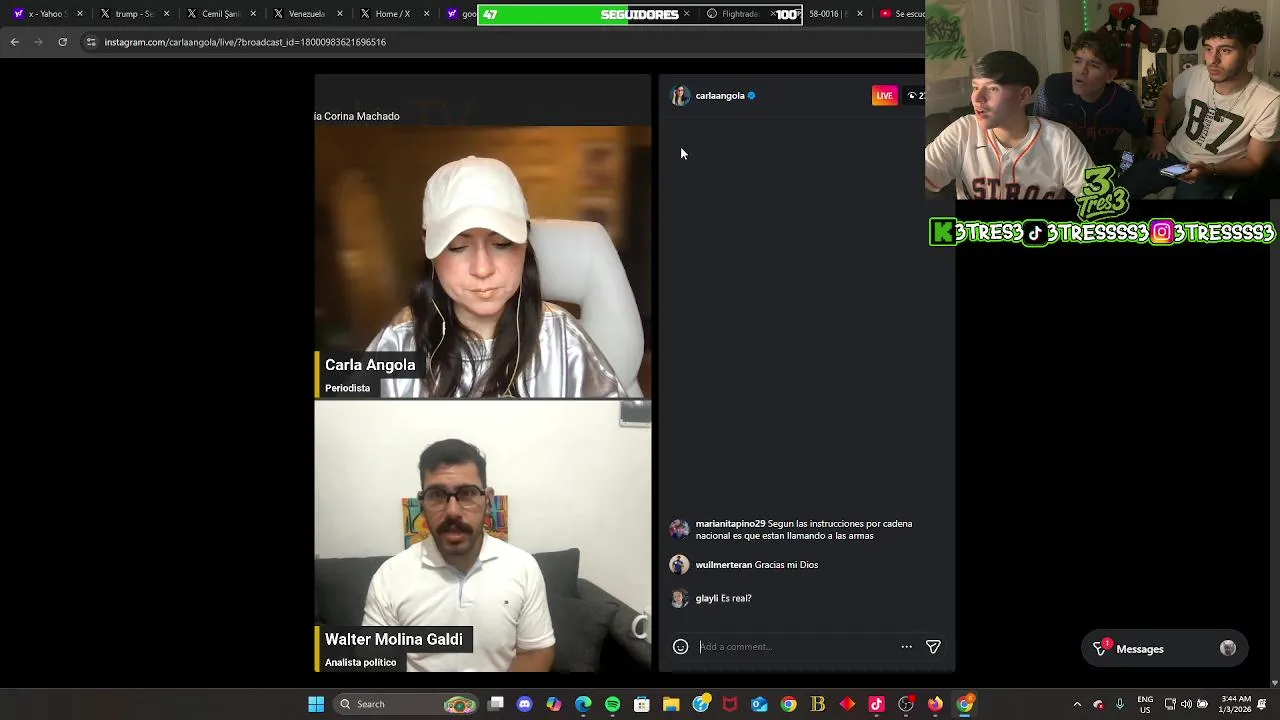Viewport: 1280px width, 720px height.
Task: Open network status tray icon
Action: point(1169,704)
